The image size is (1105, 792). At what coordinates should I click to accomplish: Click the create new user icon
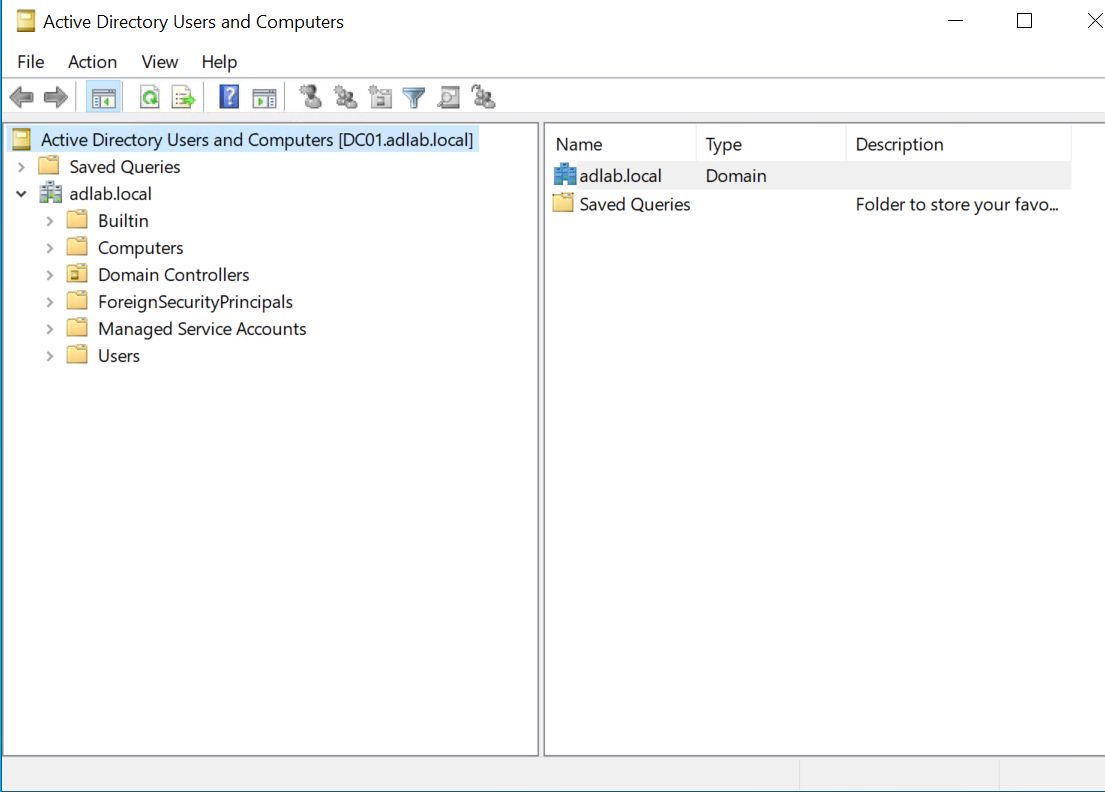311,97
